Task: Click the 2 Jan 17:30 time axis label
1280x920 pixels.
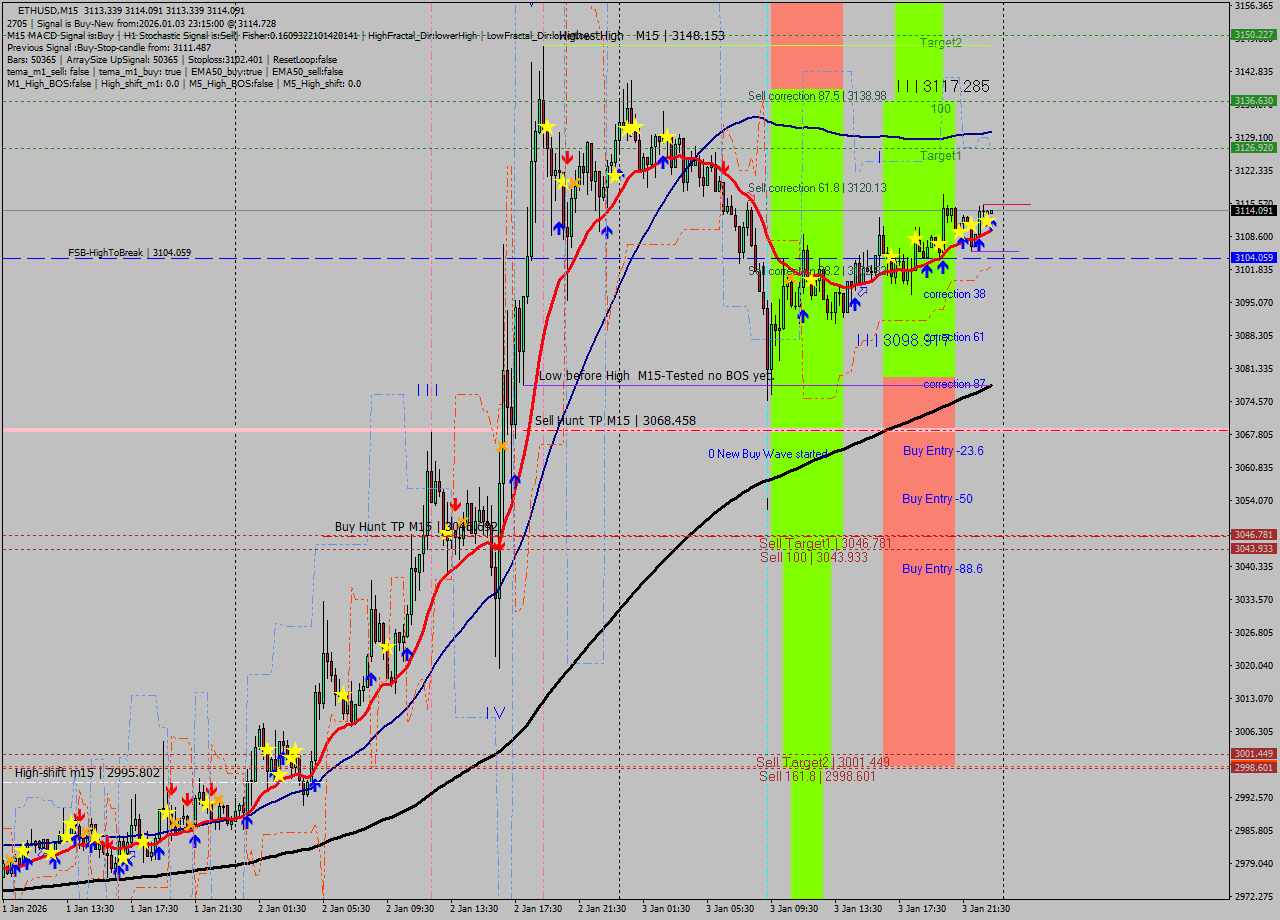Action: click(x=538, y=909)
